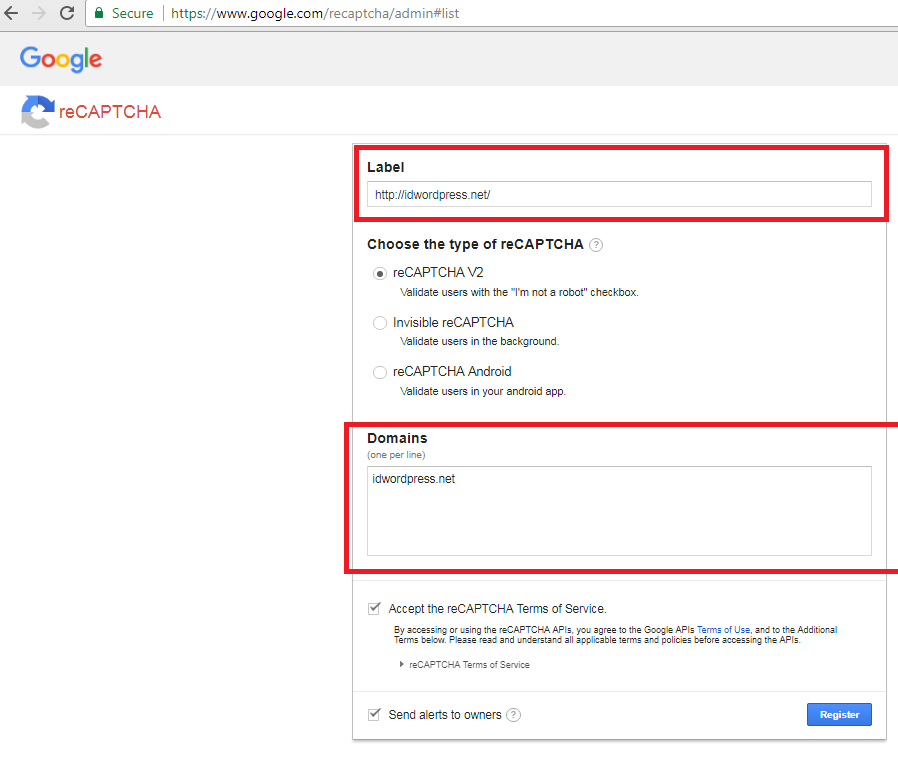Pick the reCAPTCHA Android radio option
Viewport: 898px width, 772px height.
point(380,373)
